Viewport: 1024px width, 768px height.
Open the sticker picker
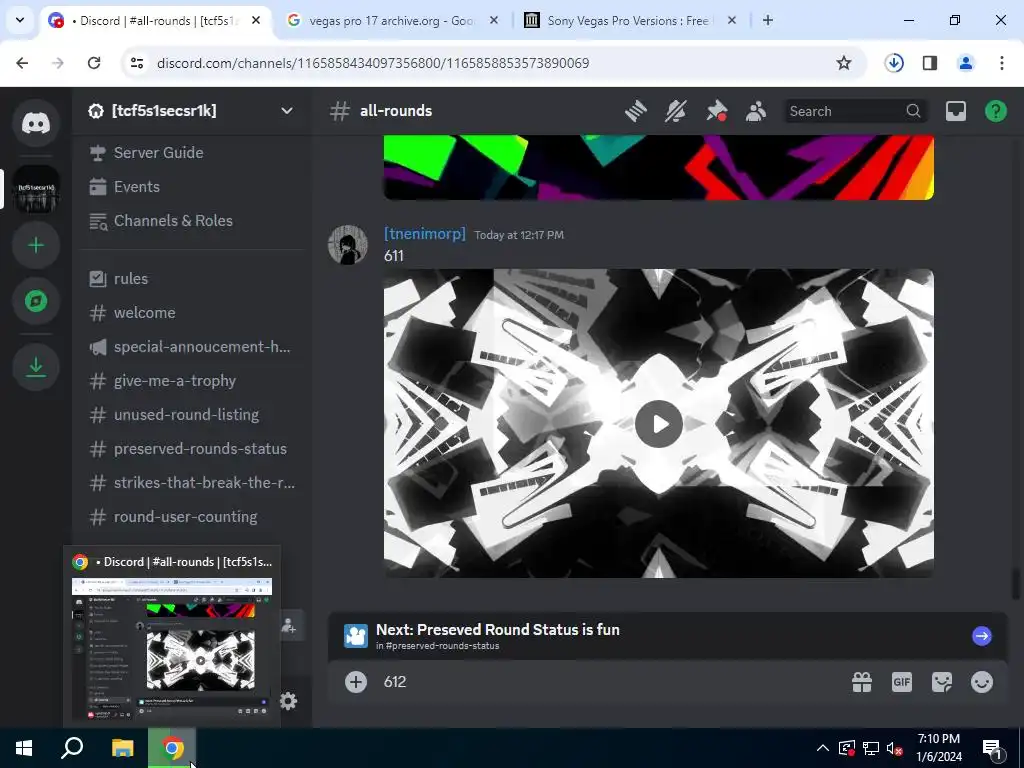(x=942, y=682)
